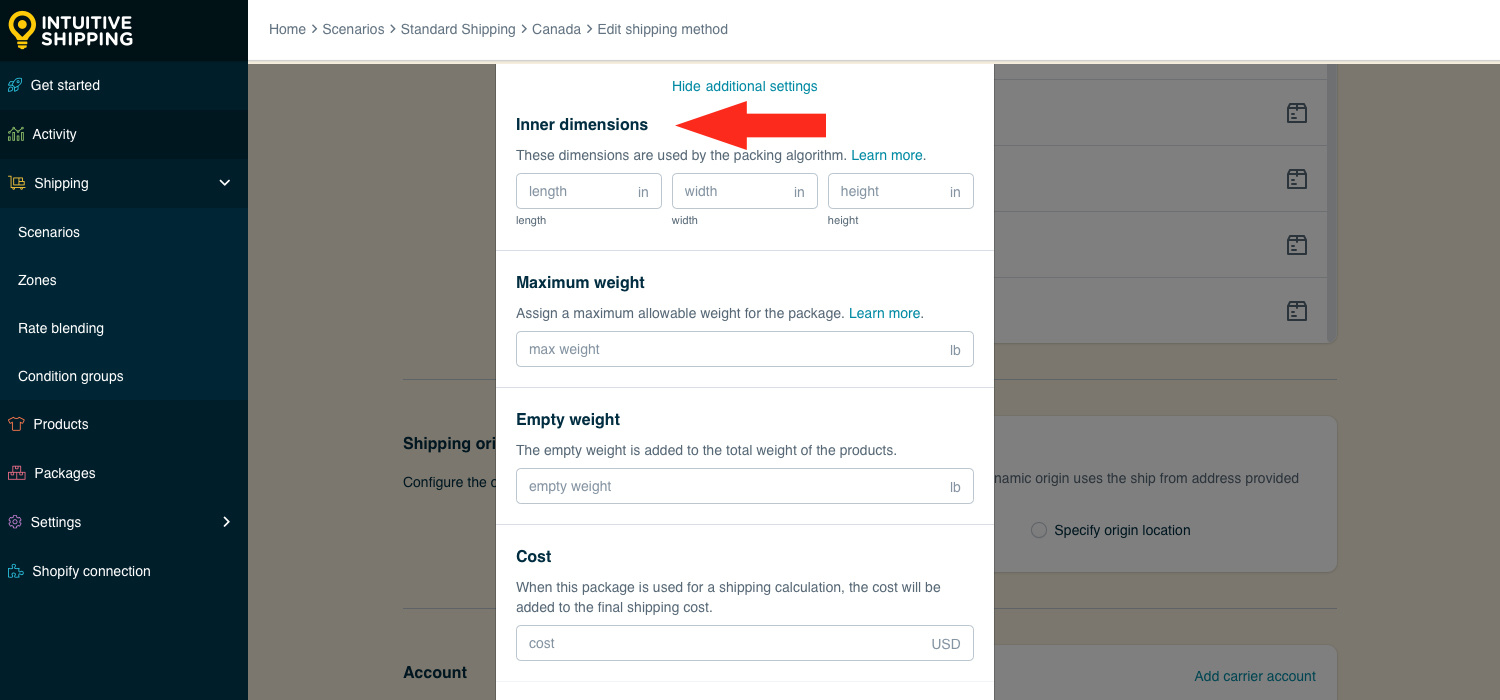Click the Activity chart icon
1500x700 pixels.
click(x=15, y=134)
